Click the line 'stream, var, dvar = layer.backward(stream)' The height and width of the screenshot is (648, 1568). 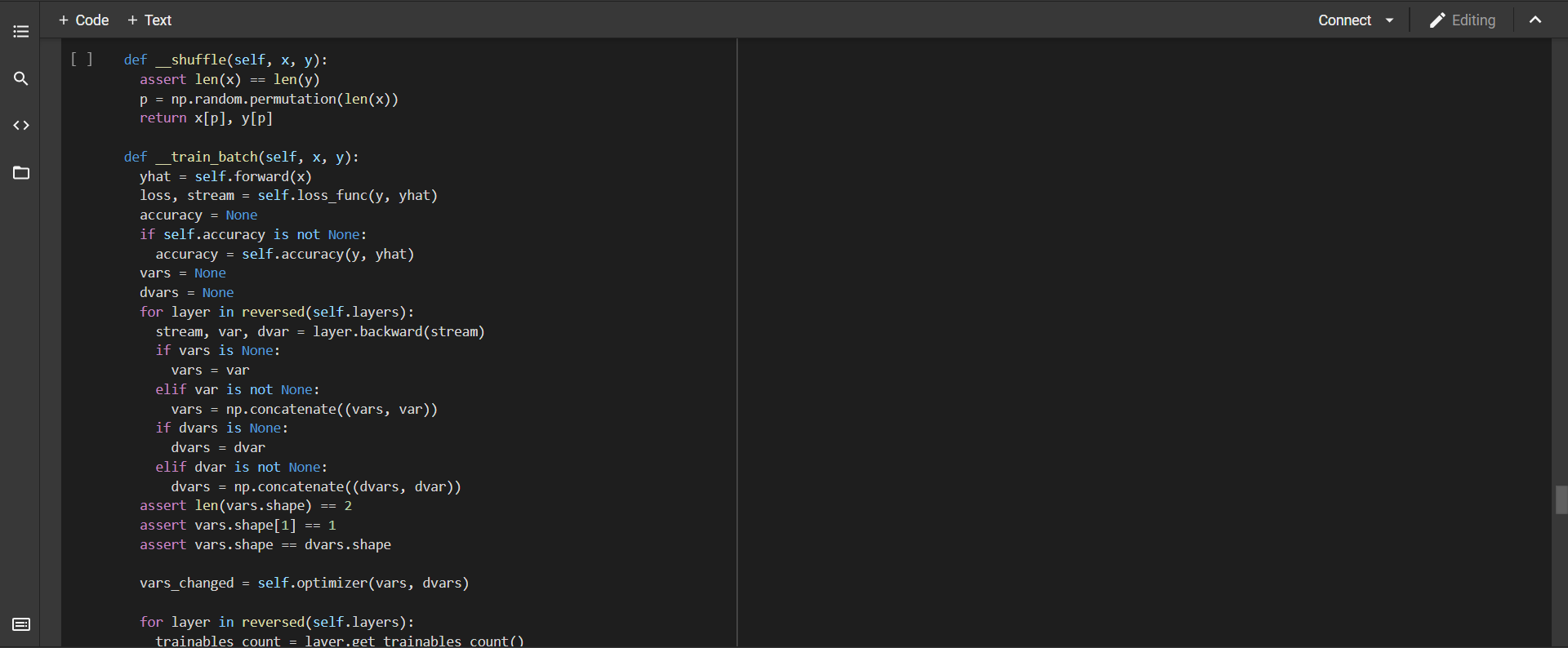click(x=320, y=331)
